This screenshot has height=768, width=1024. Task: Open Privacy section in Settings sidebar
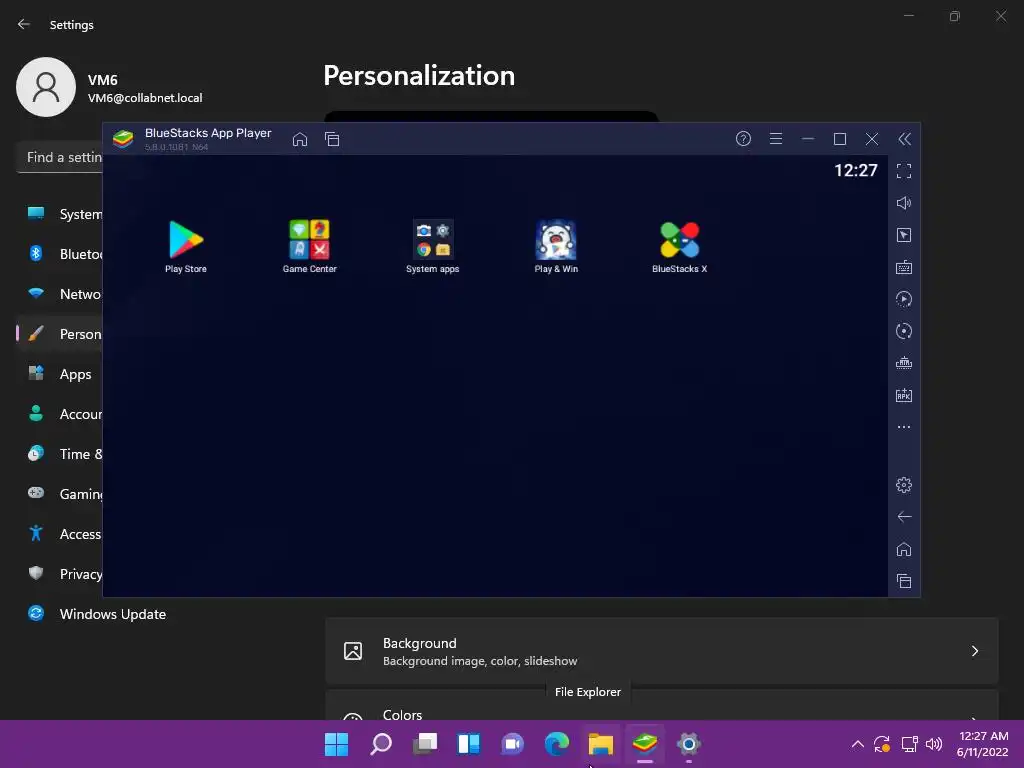point(59,573)
